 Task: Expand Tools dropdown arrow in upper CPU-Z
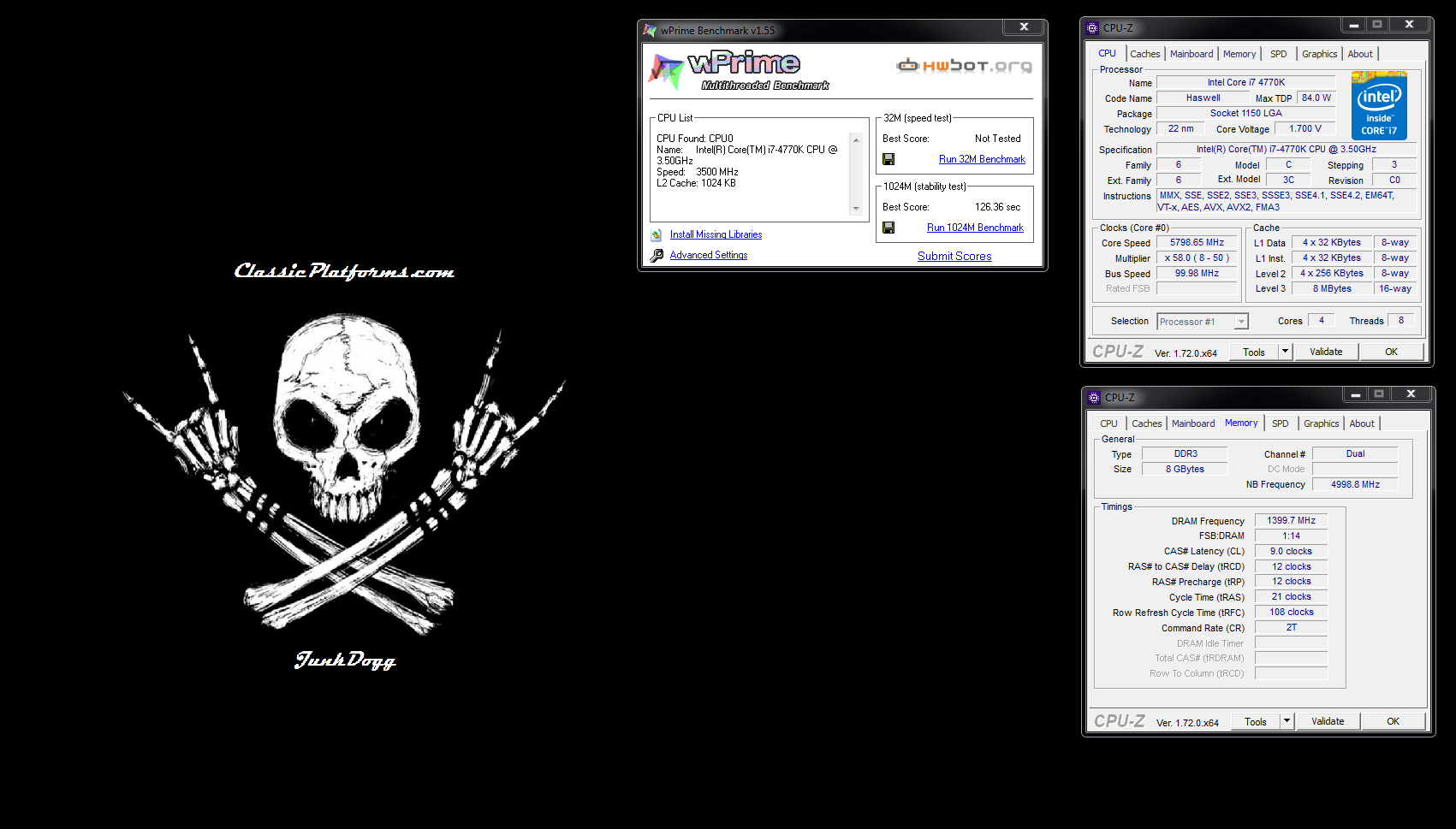1285,352
